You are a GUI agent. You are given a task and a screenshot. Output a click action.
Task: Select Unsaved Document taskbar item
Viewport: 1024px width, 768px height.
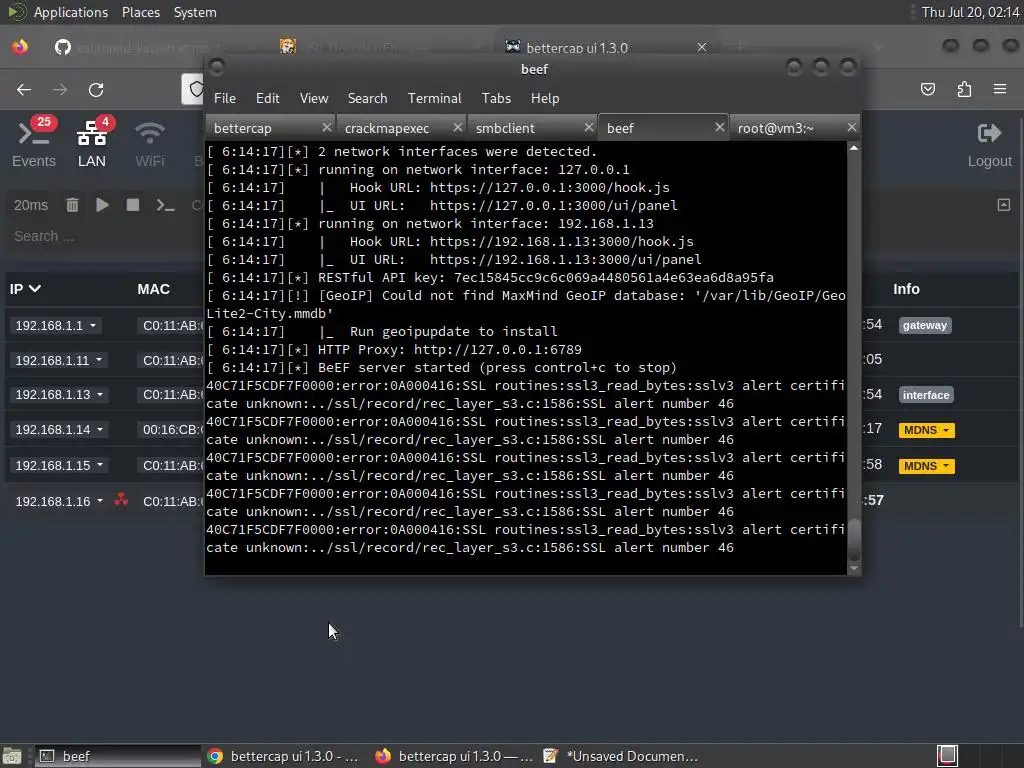pos(620,756)
